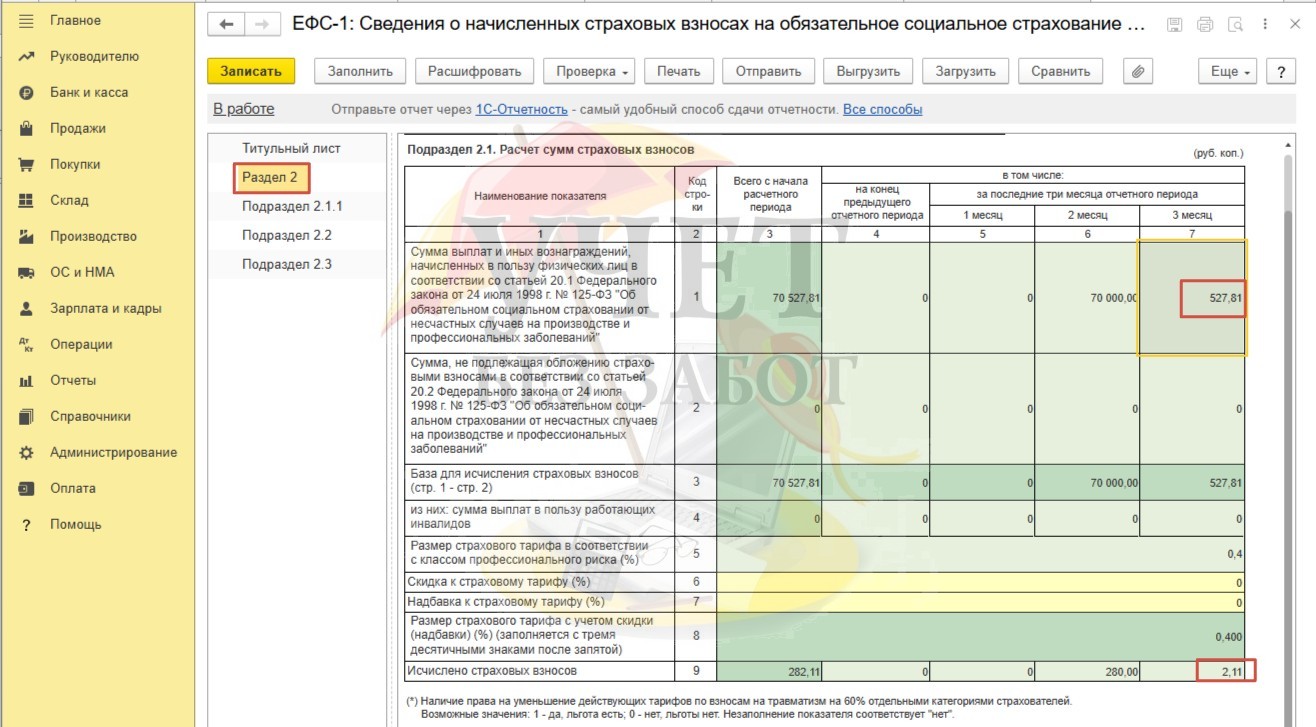Open Банк и касса menu item
The height and width of the screenshot is (727, 1316).
point(89,92)
